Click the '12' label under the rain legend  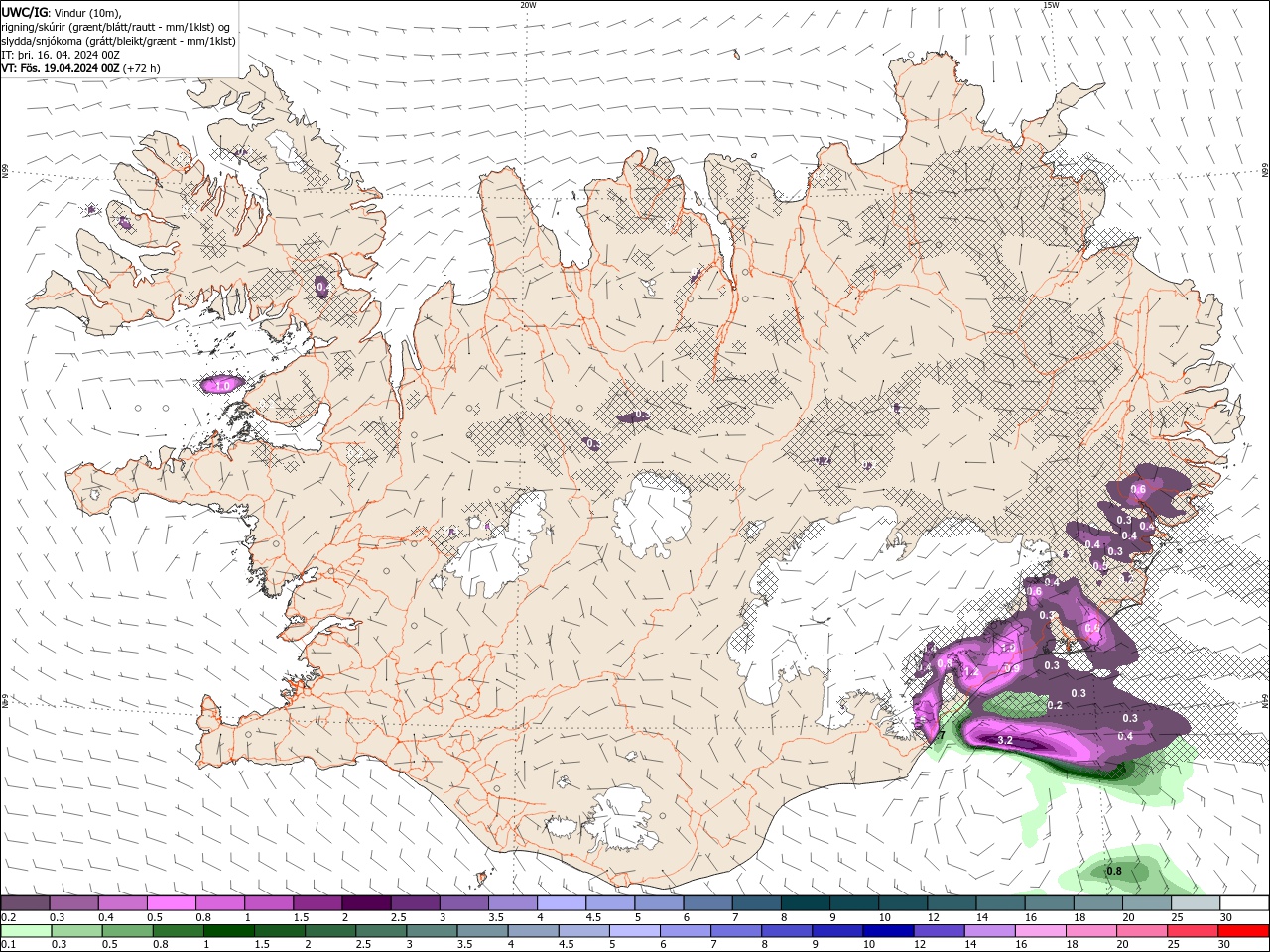click(x=920, y=945)
